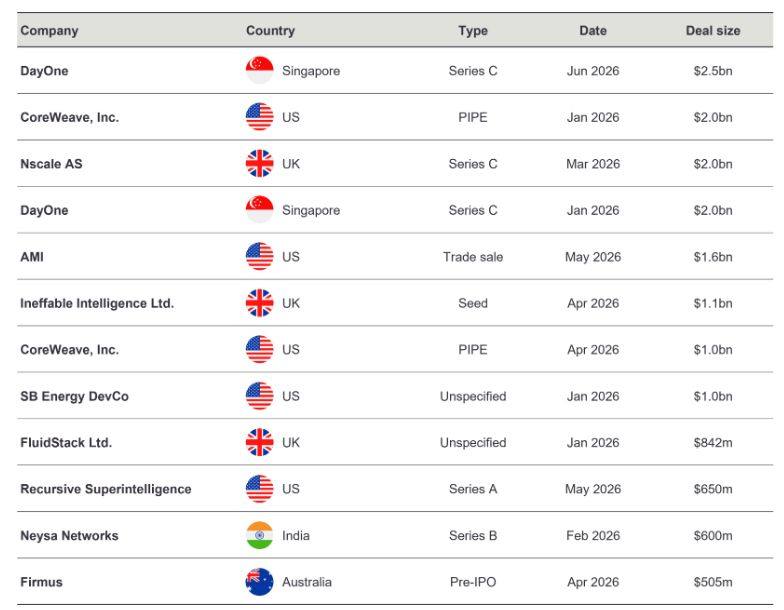Screen dimensions: 784x610
Task: Click the Type column header
Action: (472, 30)
